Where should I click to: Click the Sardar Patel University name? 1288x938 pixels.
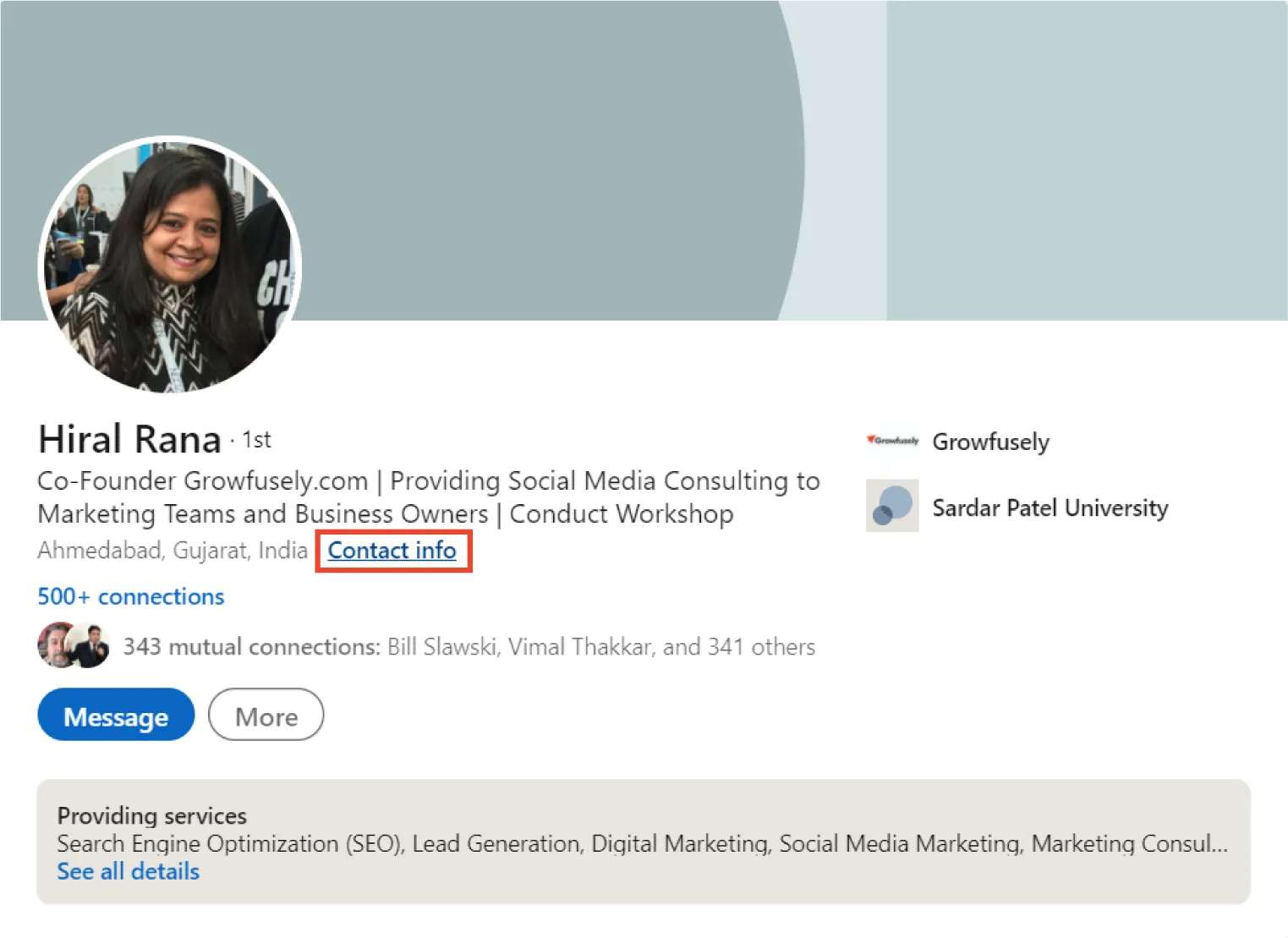click(1050, 507)
